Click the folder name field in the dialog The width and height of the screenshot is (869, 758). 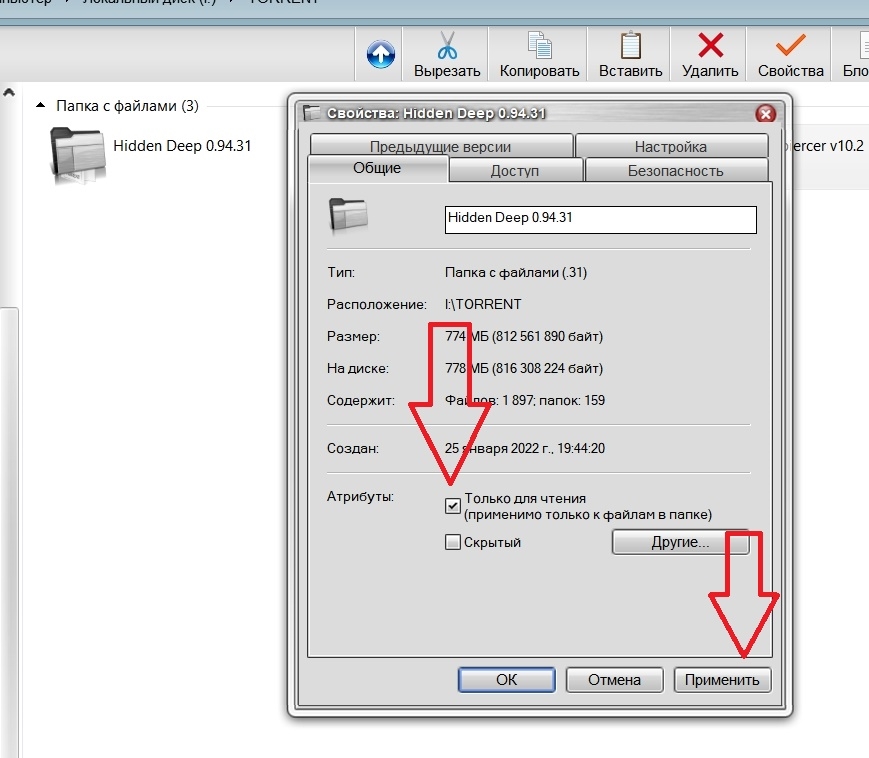click(x=600, y=218)
